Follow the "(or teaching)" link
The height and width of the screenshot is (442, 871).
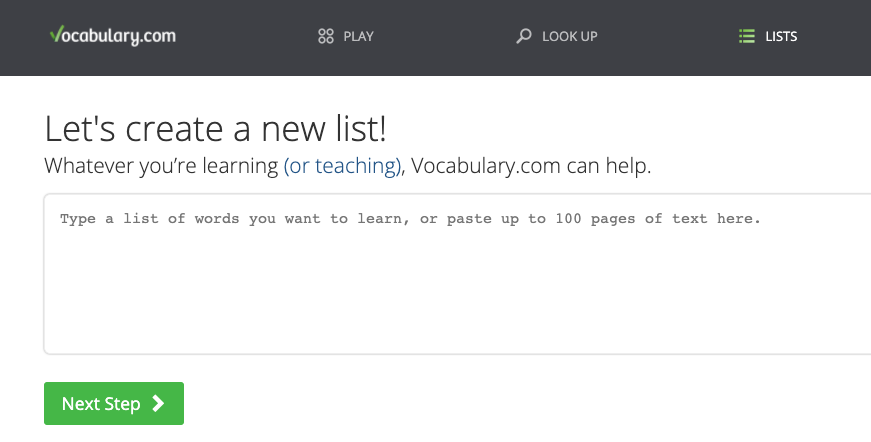tap(342, 166)
